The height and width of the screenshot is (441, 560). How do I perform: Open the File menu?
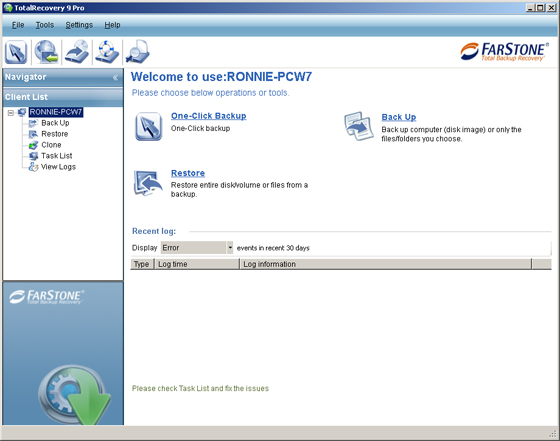click(18, 25)
